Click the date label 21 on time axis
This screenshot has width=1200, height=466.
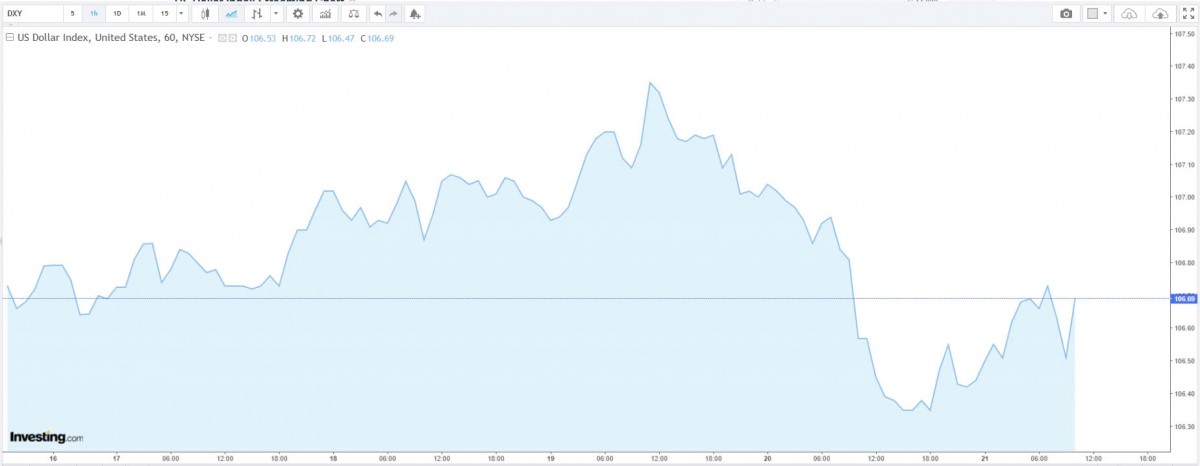point(985,457)
